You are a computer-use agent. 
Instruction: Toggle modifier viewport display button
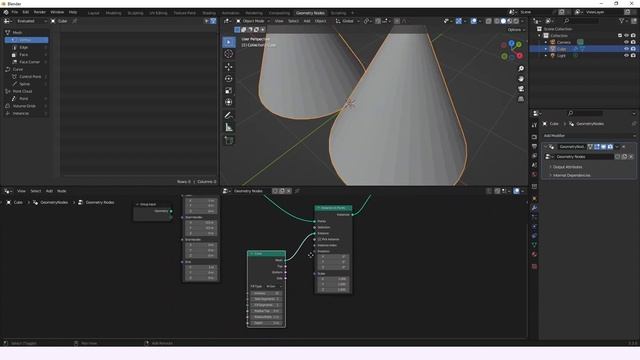click(603, 147)
